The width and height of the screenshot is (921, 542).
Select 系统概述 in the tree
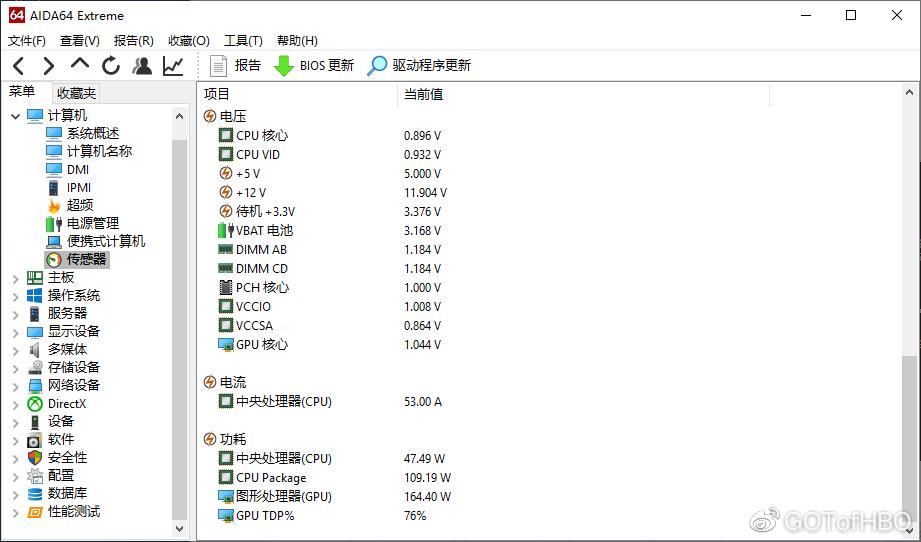click(x=93, y=133)
